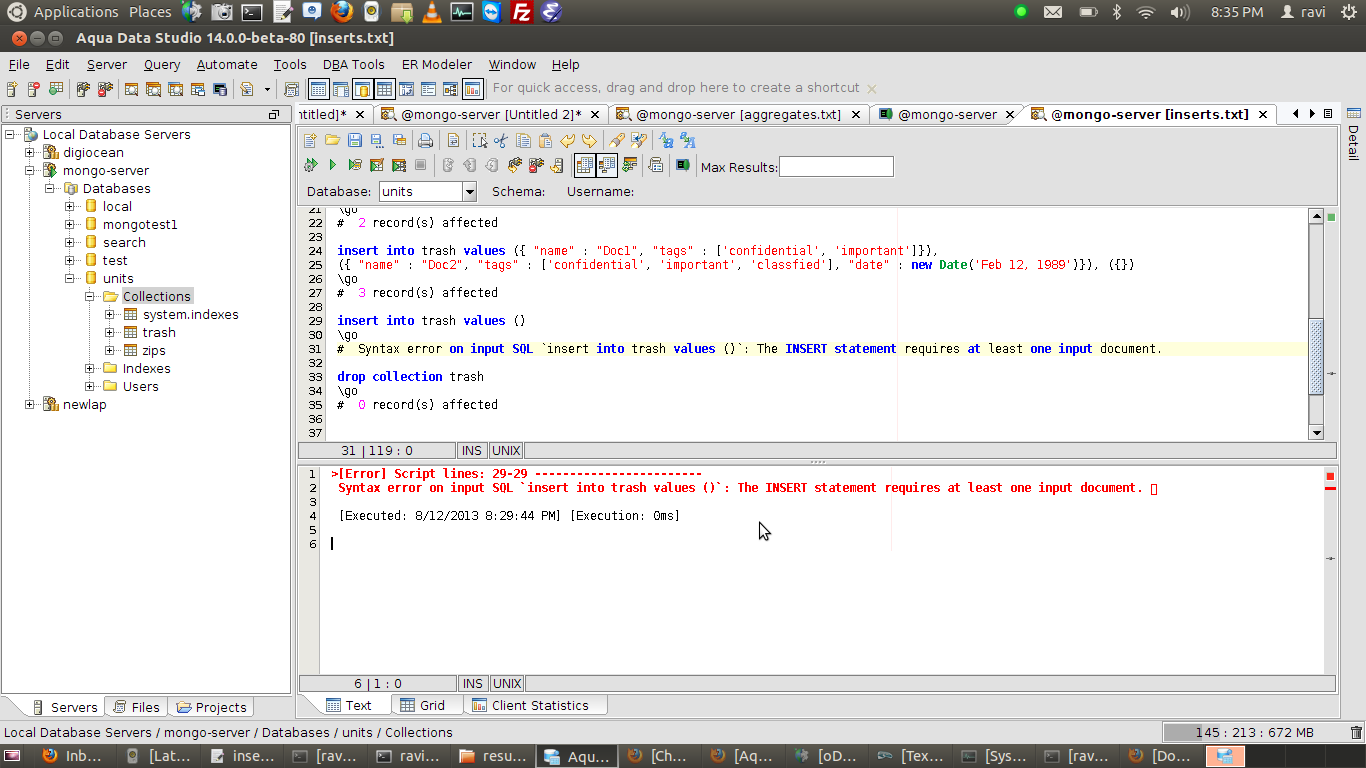Viewport: 1366px width, 768px height.
Task: Expand the newlap server node
Action: click(x=30, y=405)
